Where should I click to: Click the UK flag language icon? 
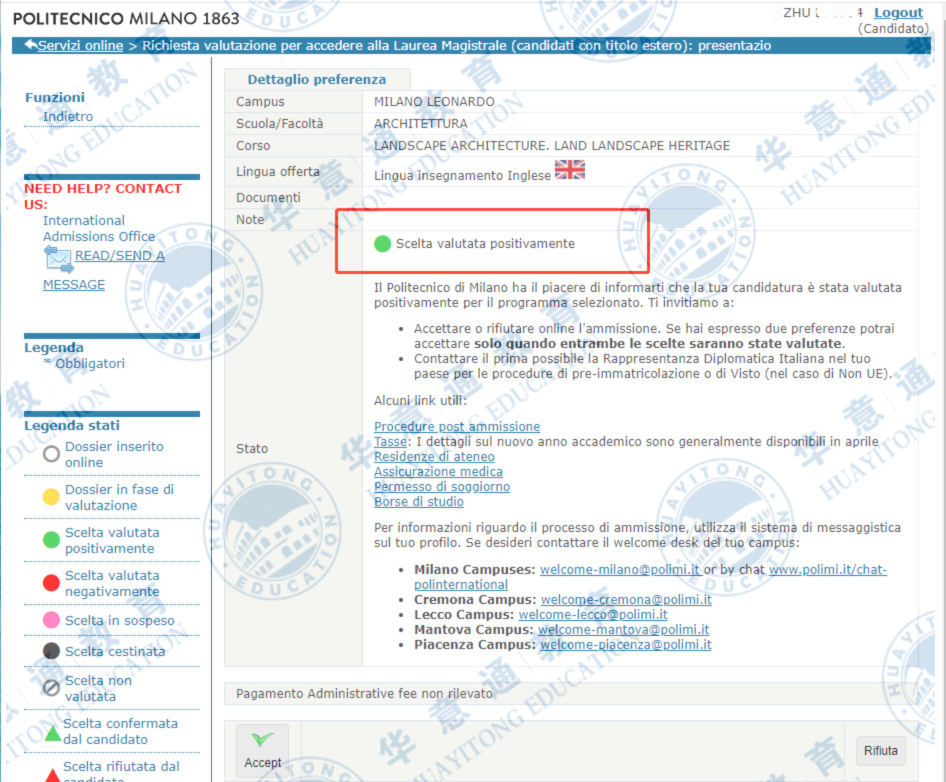[x=570, y=170]
